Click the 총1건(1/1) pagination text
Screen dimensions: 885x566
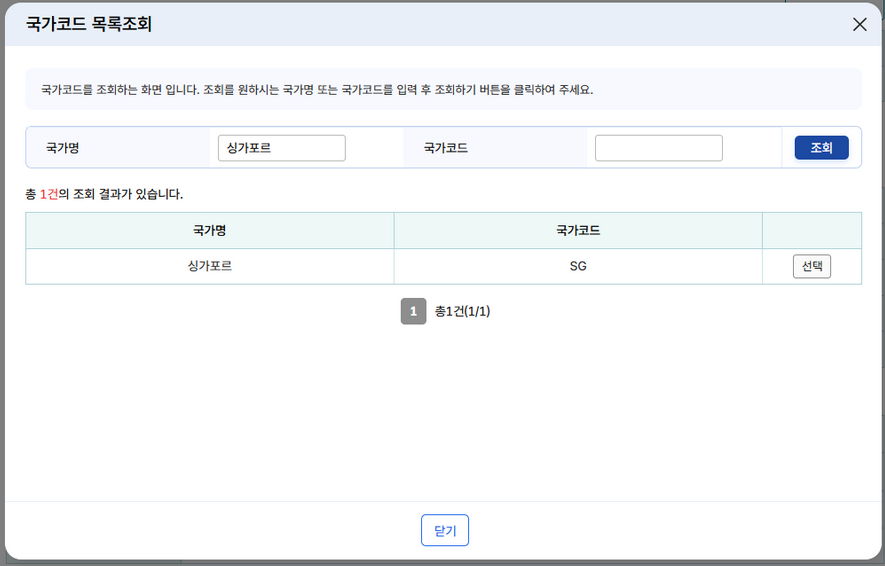(x=462, y=311)
